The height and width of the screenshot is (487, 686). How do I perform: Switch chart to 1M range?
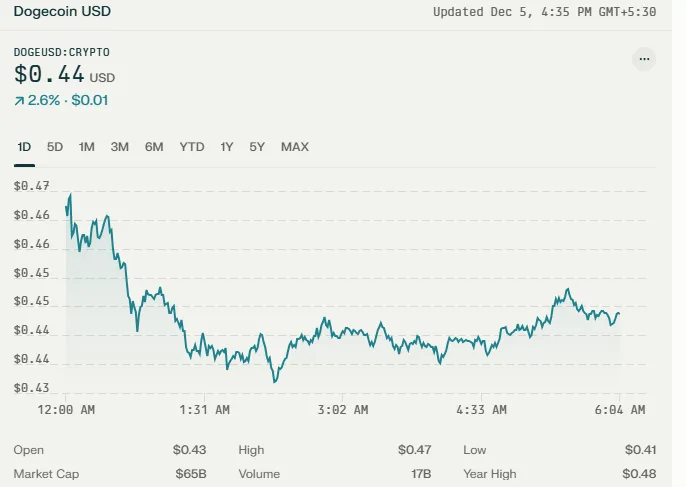point(87,147)
